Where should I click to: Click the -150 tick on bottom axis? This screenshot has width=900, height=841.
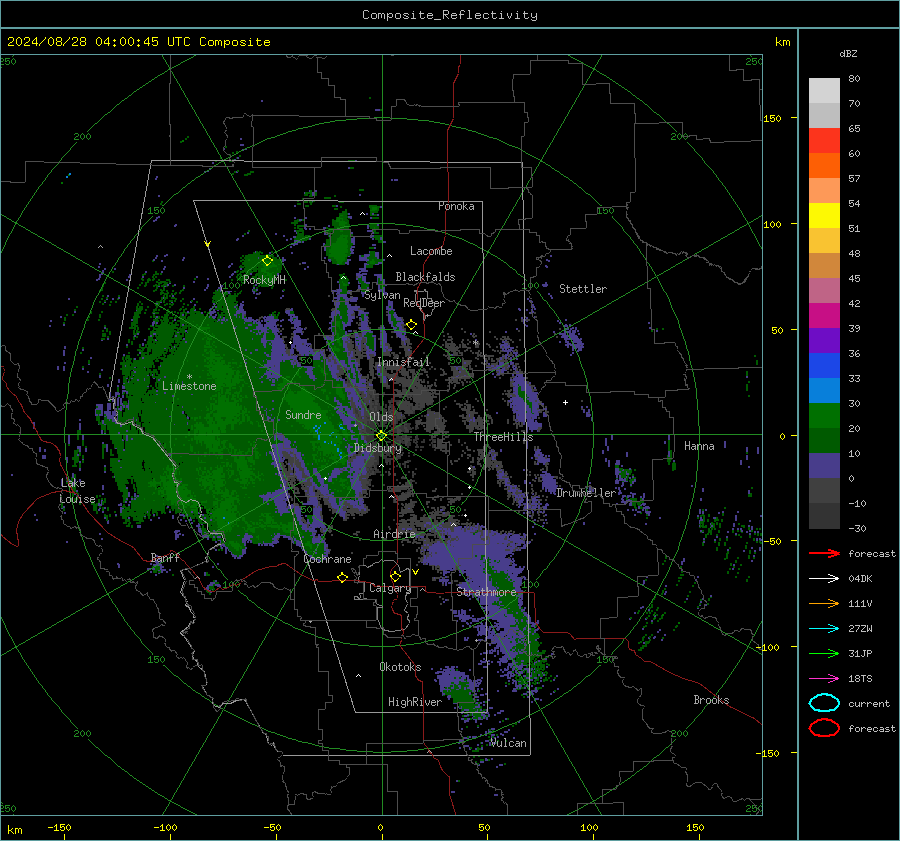[59, 827]
